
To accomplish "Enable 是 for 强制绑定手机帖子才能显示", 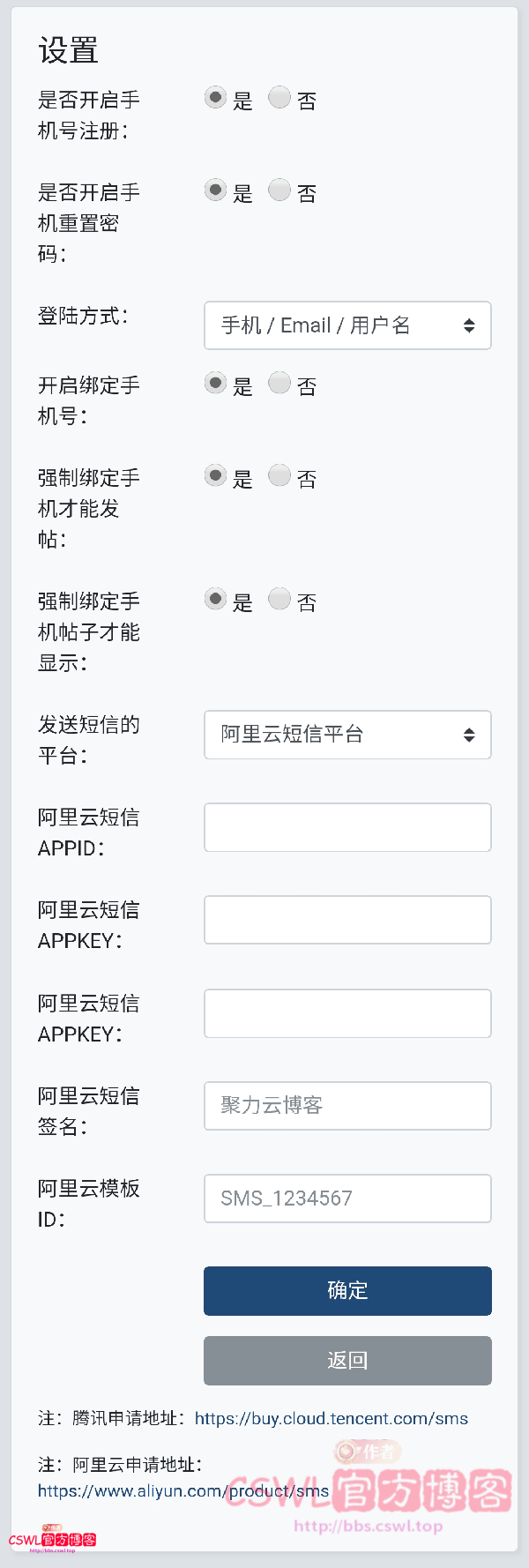I will (215, 599).
